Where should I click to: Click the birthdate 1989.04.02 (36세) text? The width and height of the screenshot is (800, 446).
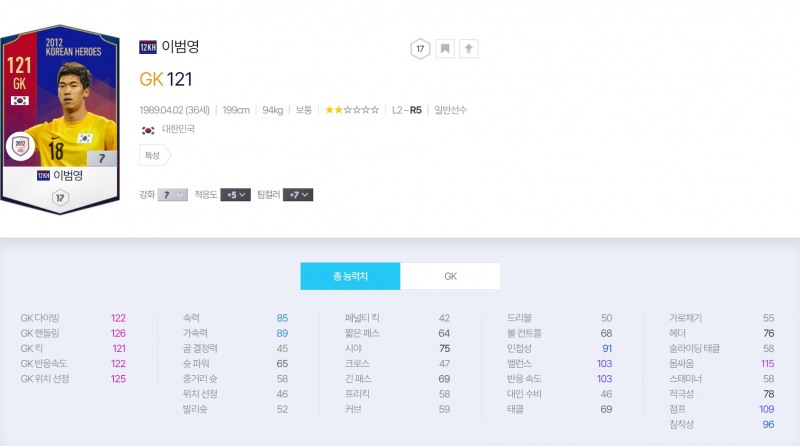(174, 110)
